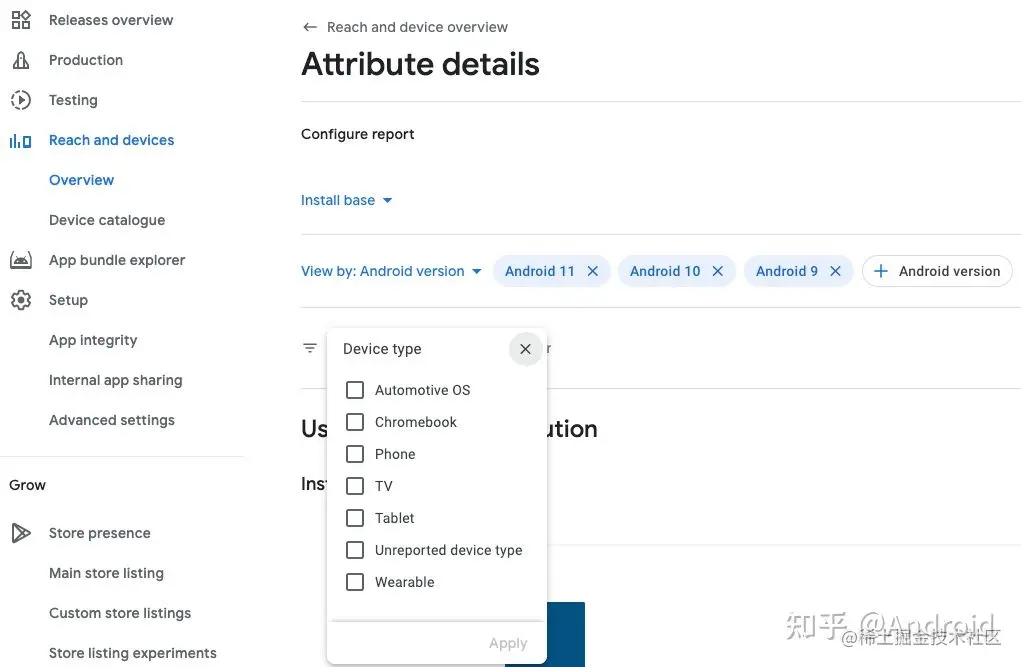Click the Apply button
1021x667 pixels.
coord(508,644)
